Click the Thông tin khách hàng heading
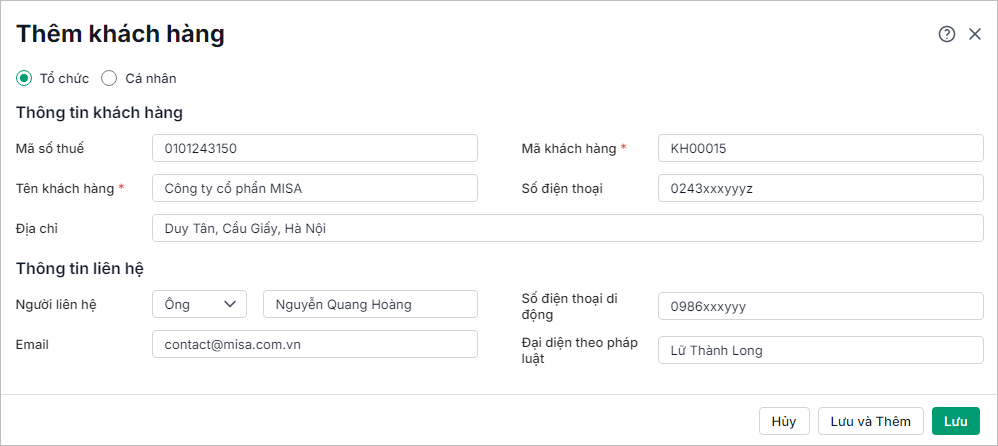This screenshot has height=446, width=998. 99,112
